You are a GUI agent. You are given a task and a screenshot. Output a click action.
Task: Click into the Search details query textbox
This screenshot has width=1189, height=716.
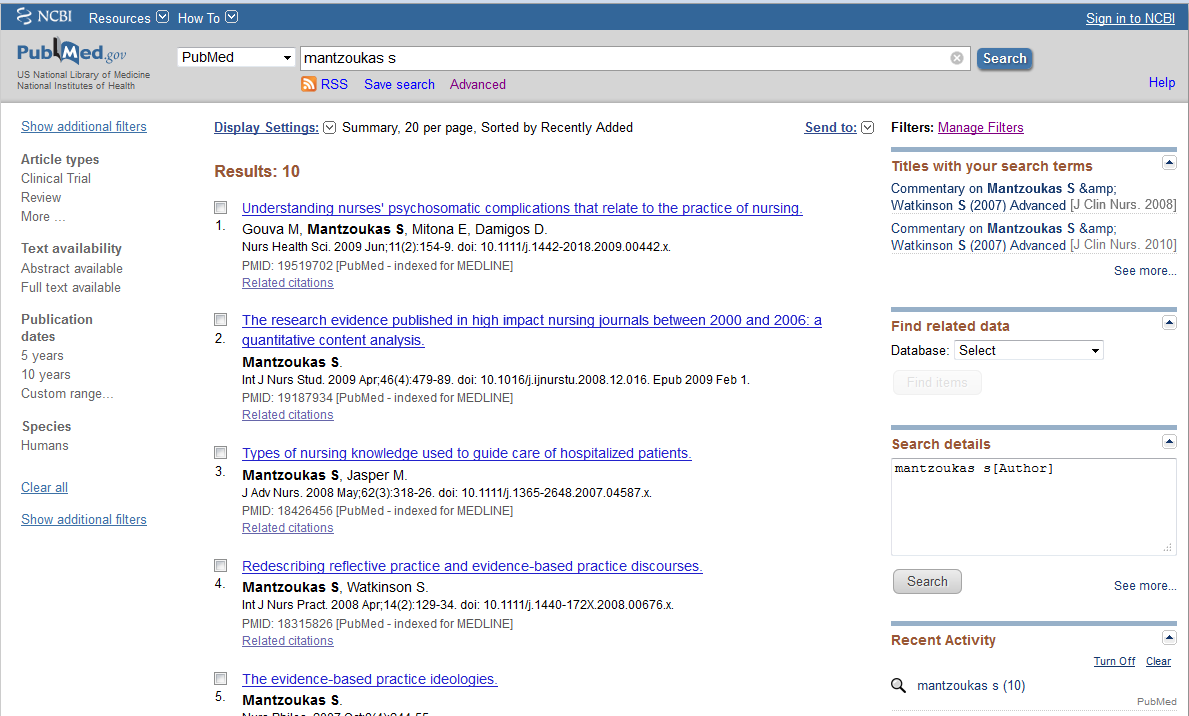coord(1034,507)
